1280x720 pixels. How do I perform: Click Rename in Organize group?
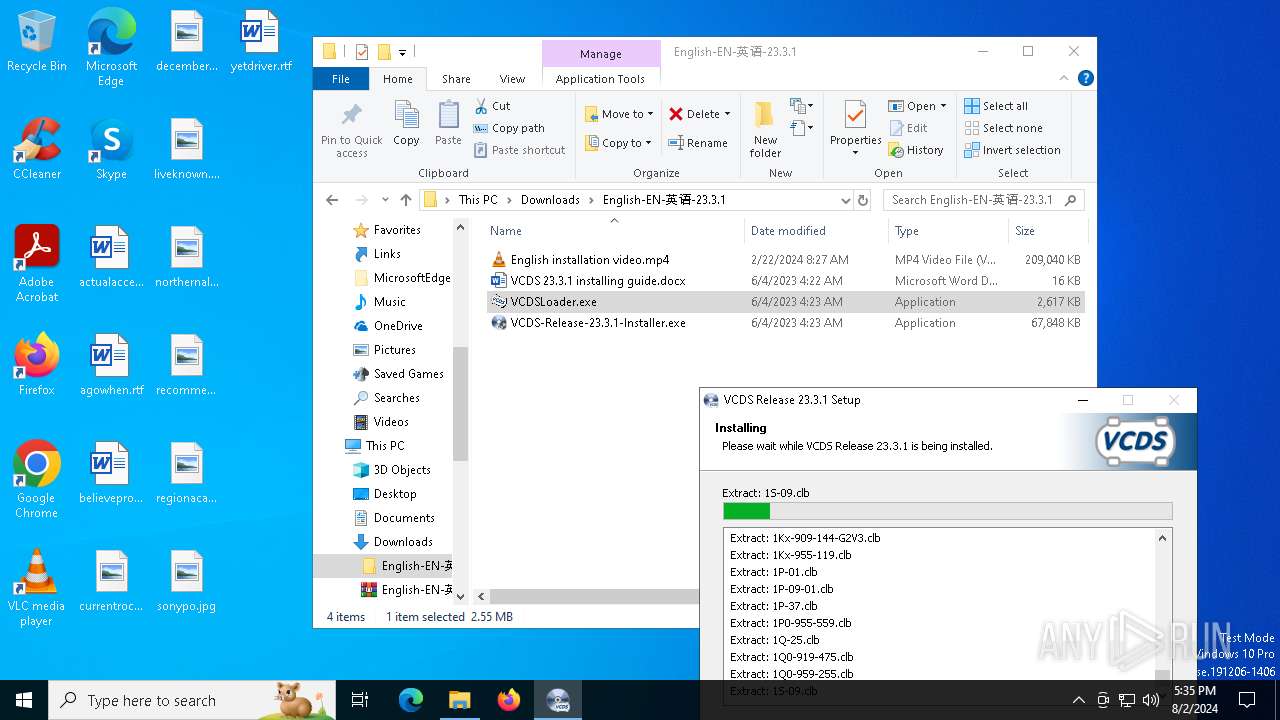tap(698, 143)
